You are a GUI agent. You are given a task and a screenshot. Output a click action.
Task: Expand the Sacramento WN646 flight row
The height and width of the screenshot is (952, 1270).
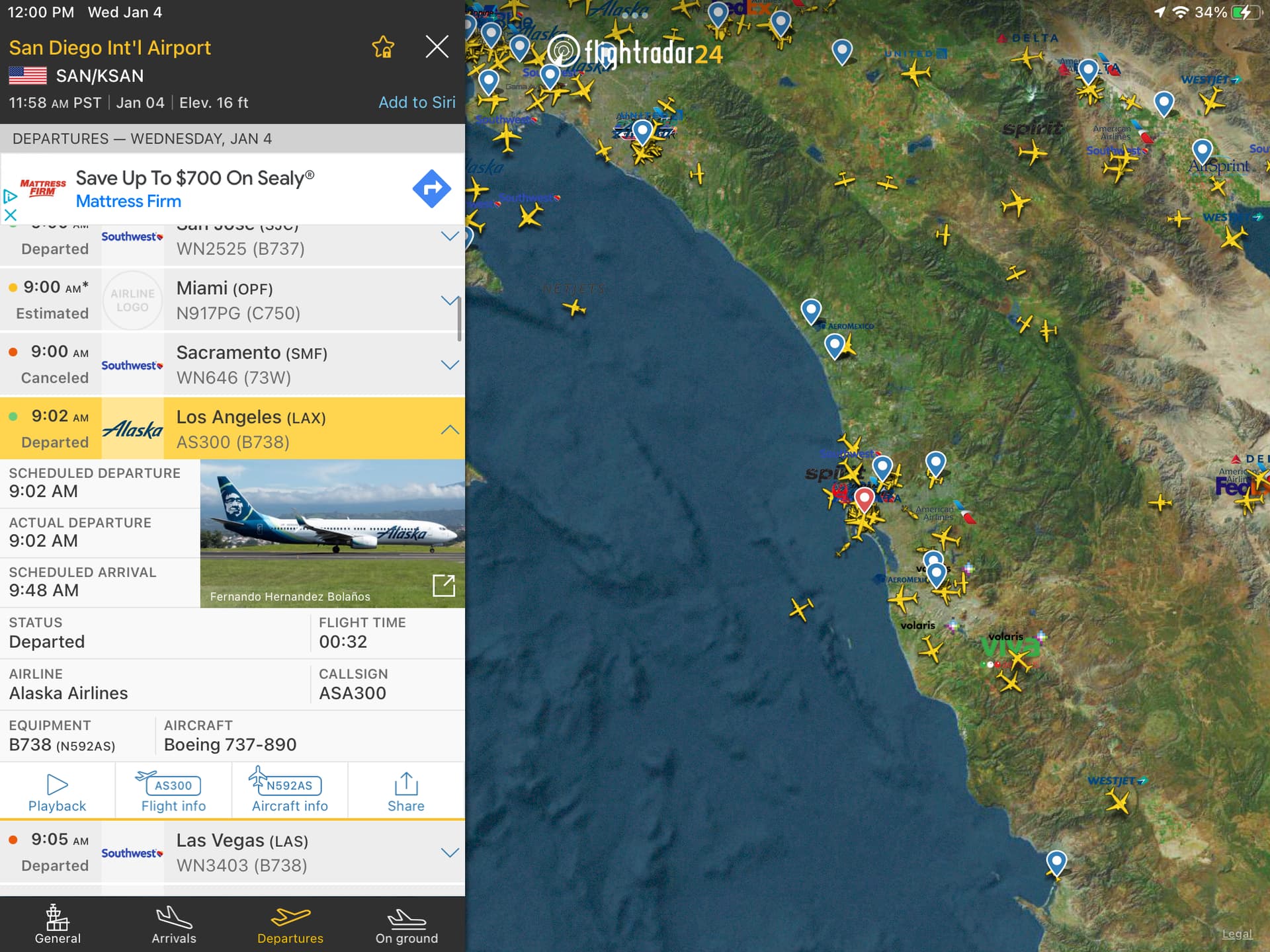232,365
